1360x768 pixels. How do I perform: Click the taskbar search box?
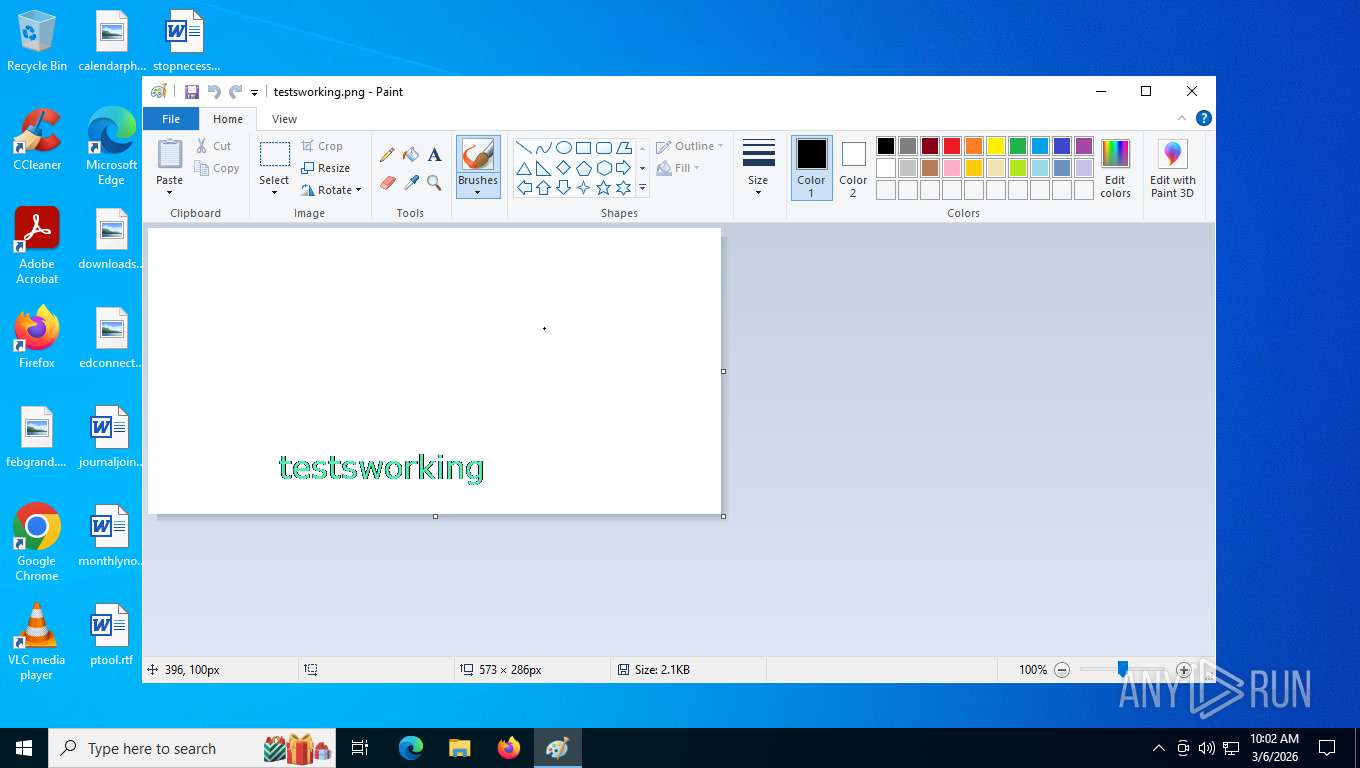pos(193,748)
